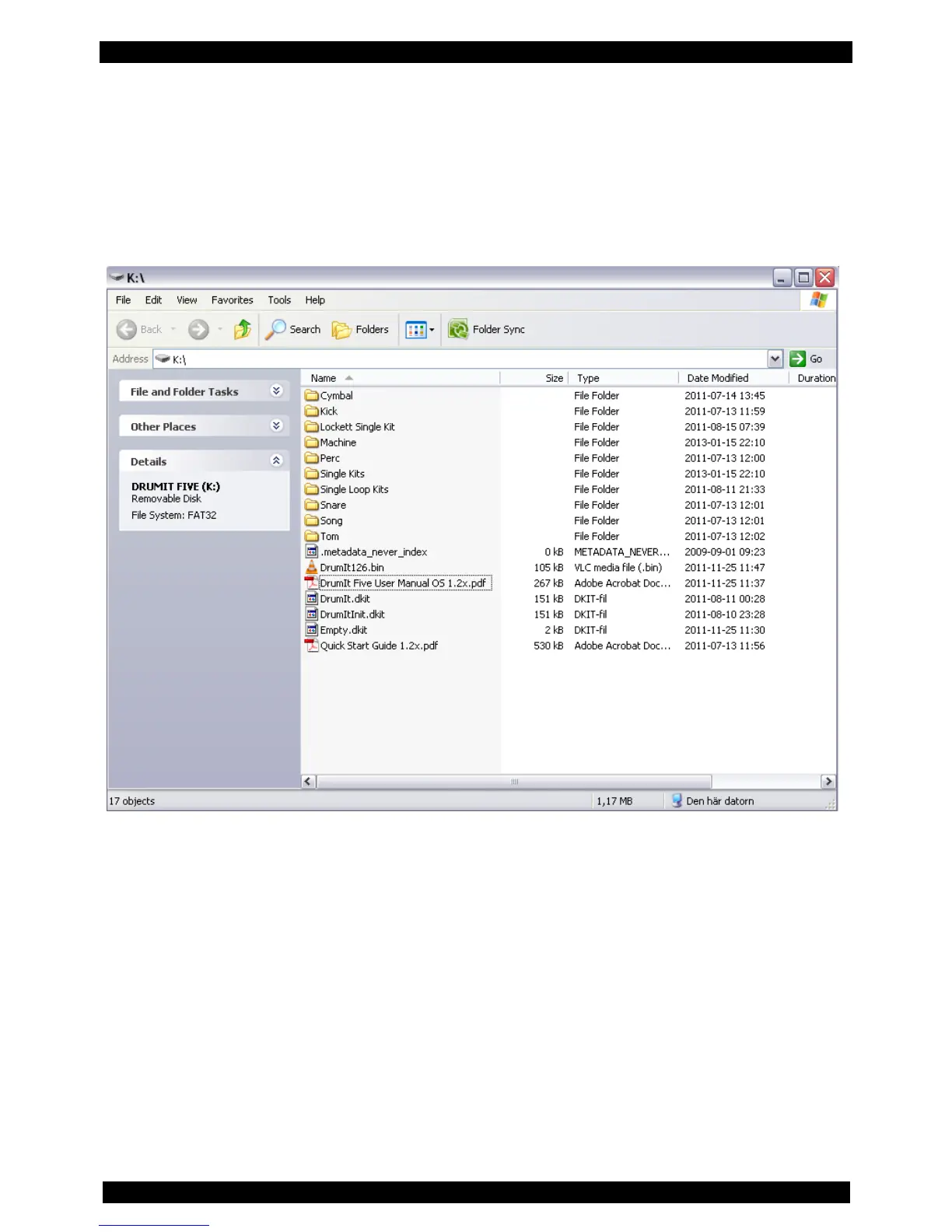Image resolution: width=952 pixels, height=1232 pixels.
Task: Select the DrumIt.dkit file icon
Action: (312, 599)
